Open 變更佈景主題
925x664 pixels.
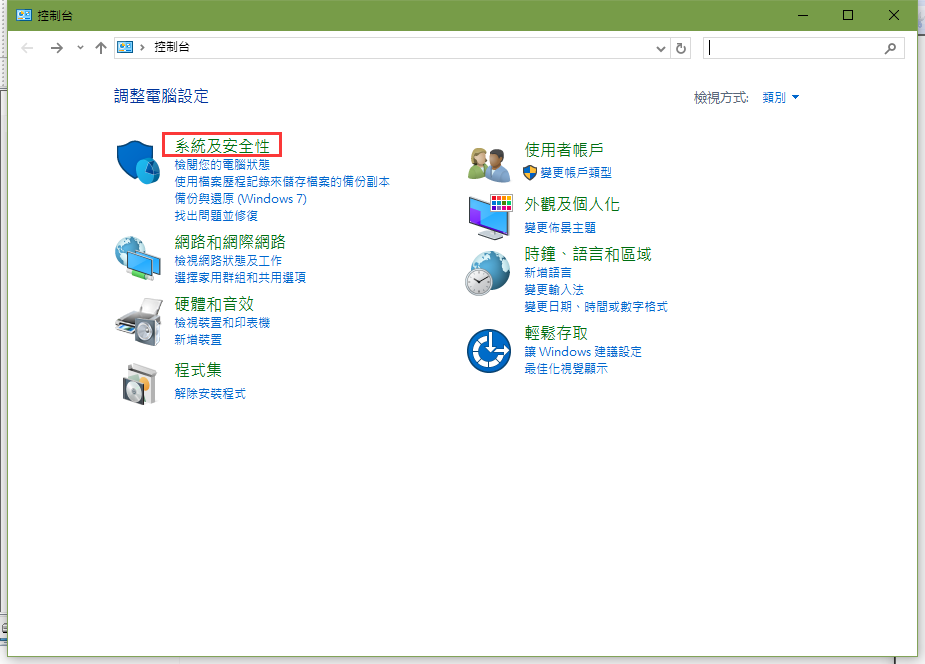pyautogui.click(x=560, y=228)
